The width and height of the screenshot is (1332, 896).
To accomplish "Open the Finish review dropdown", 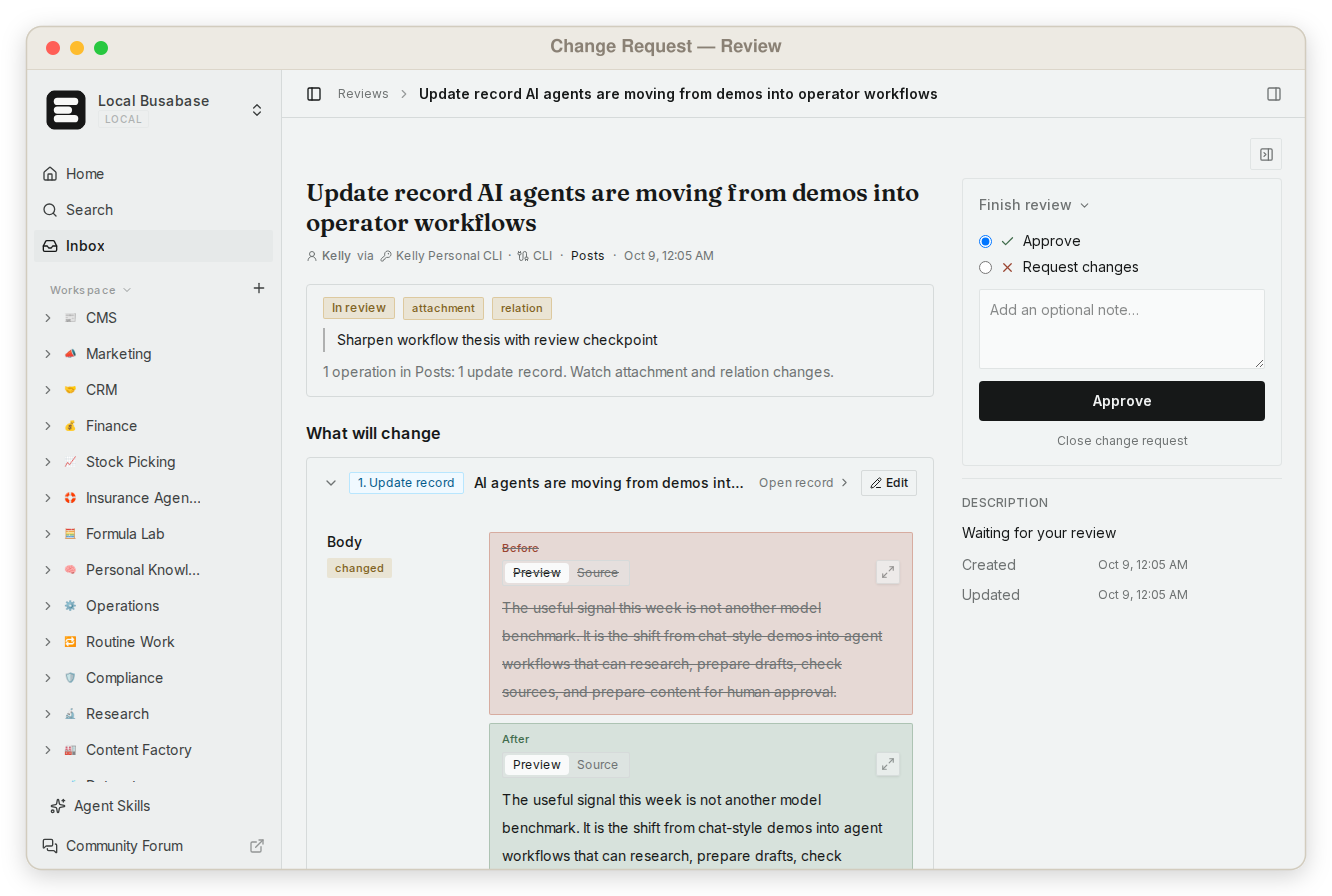I will pyautogui.click(x=1034, y=205).
